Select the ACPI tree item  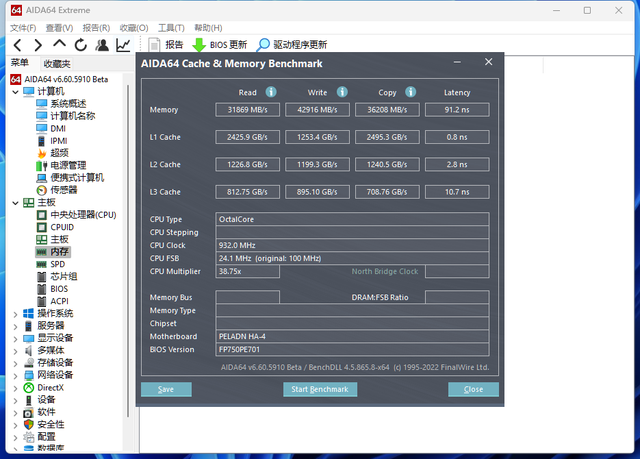[53, 301]
